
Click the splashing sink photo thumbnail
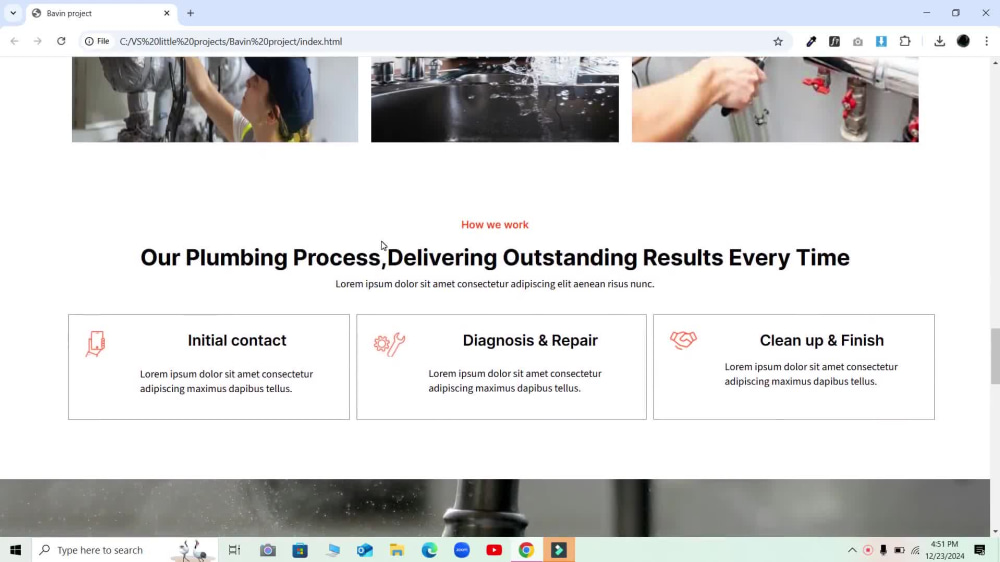[495, 100]
